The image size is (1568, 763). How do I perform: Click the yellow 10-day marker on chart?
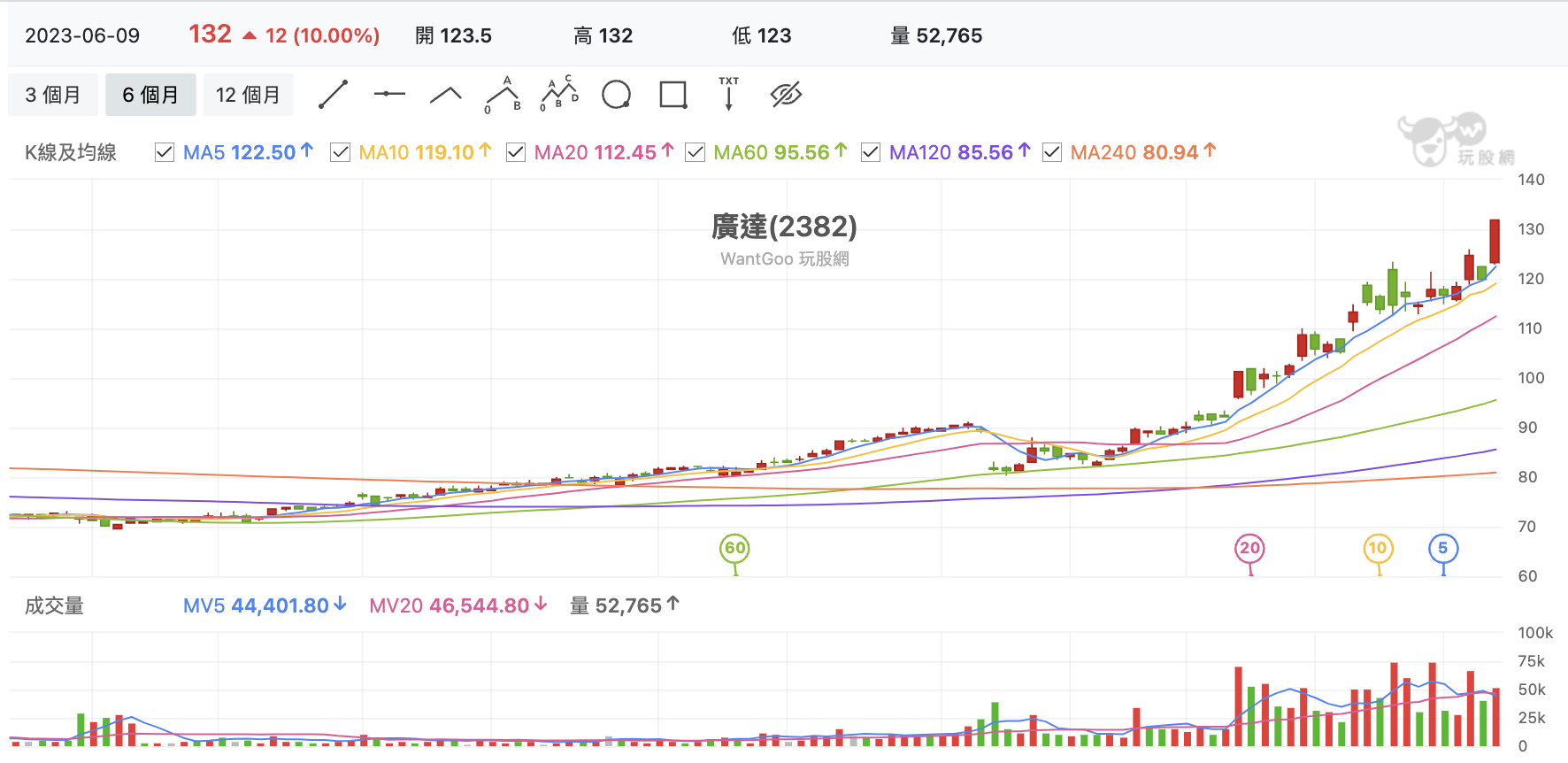coord(1378,549)
